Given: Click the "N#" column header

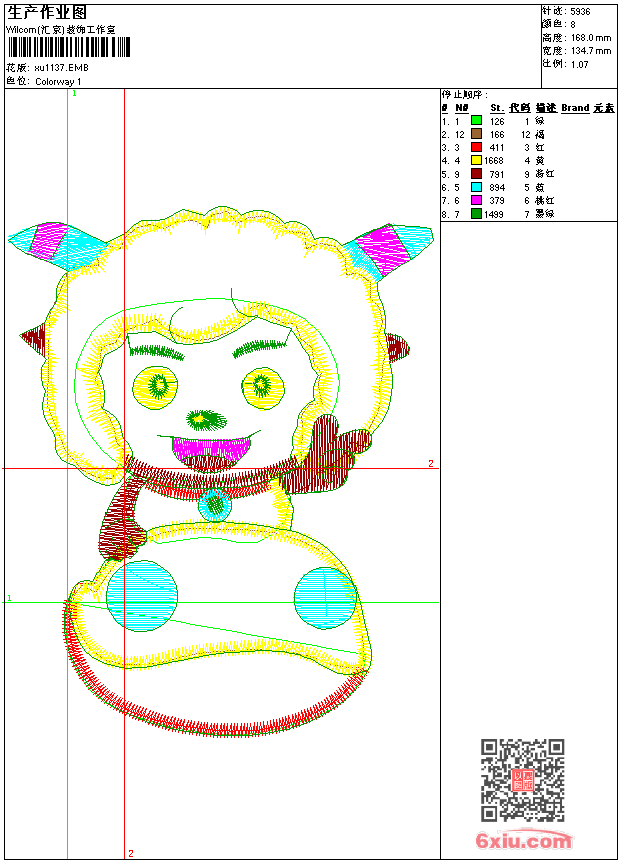Looking at the screenshot, I should [x=461, y=108].
